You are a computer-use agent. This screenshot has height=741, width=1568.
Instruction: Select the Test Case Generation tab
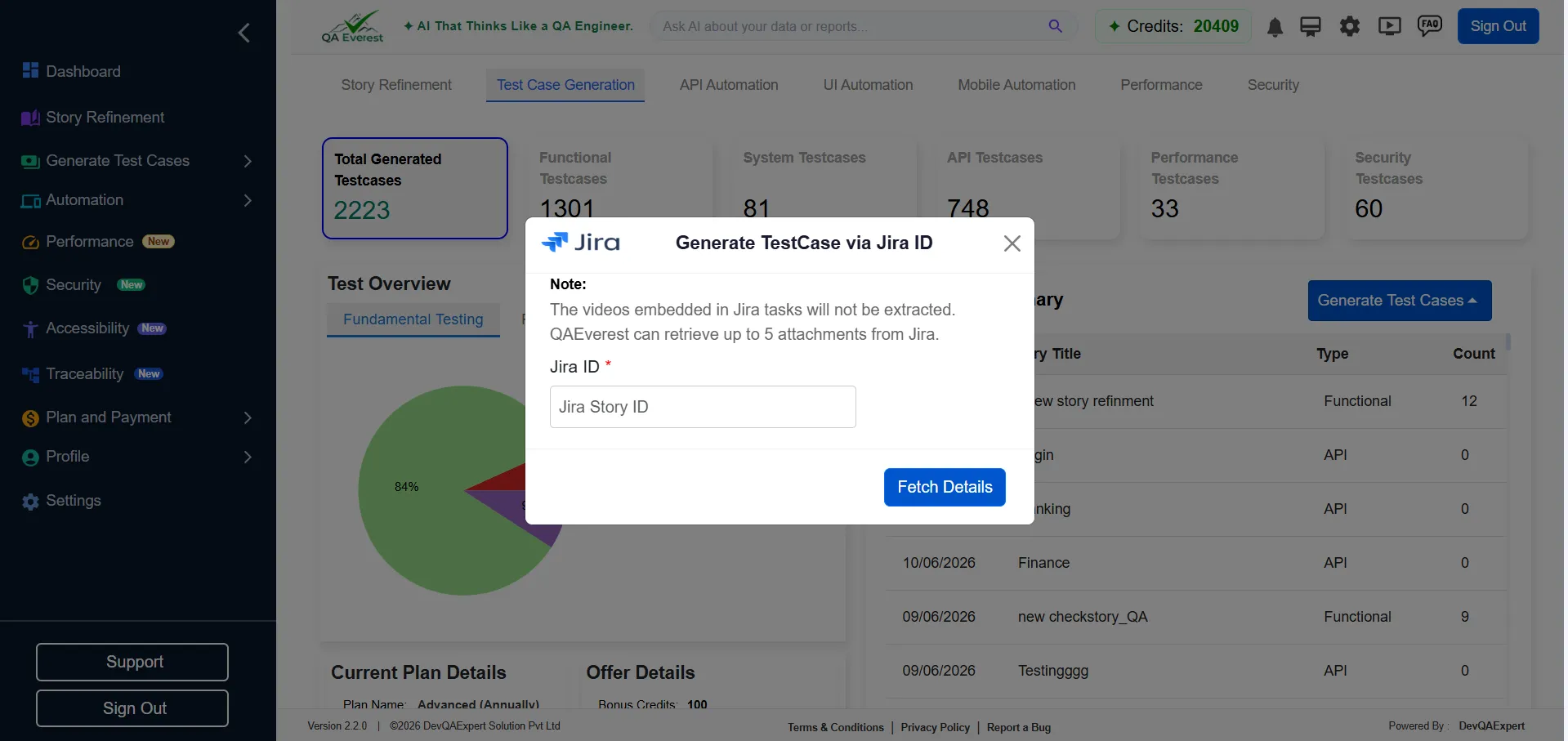[x=565, y=85]
